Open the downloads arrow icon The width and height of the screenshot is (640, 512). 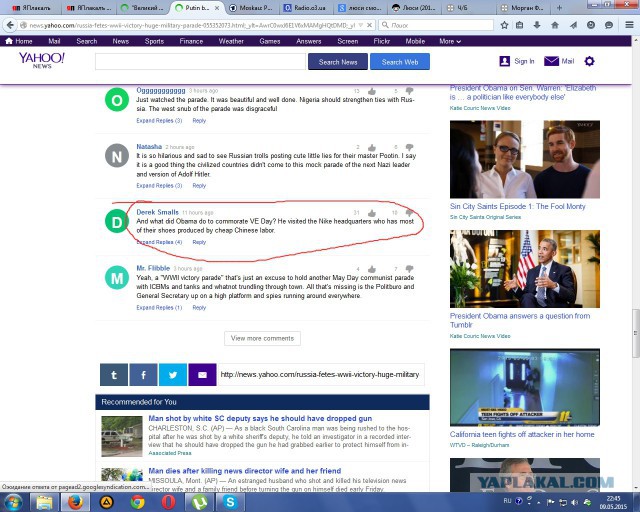pos(537,25)
